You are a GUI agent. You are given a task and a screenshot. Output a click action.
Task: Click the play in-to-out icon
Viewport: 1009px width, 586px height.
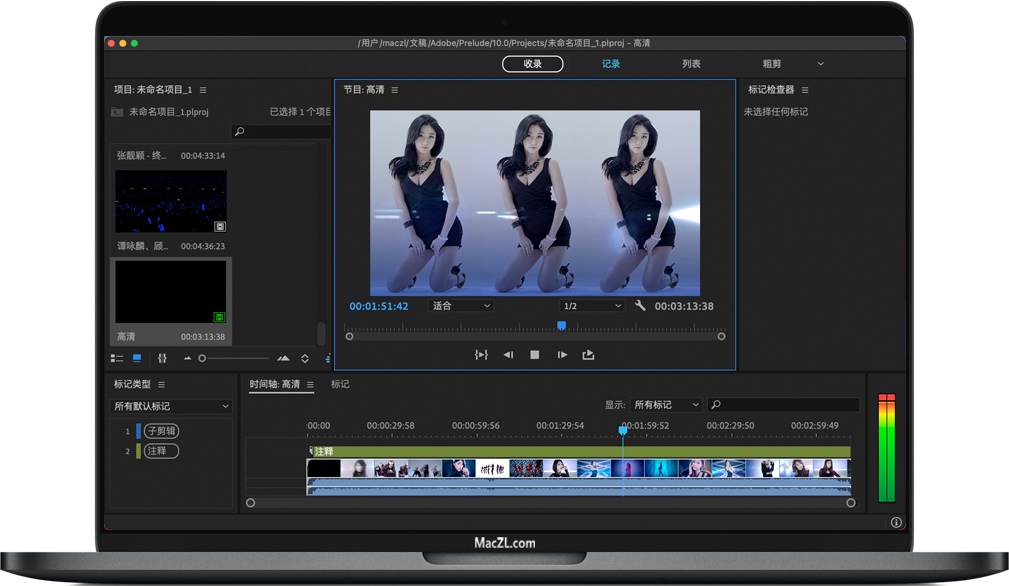(x=481, y=355)
